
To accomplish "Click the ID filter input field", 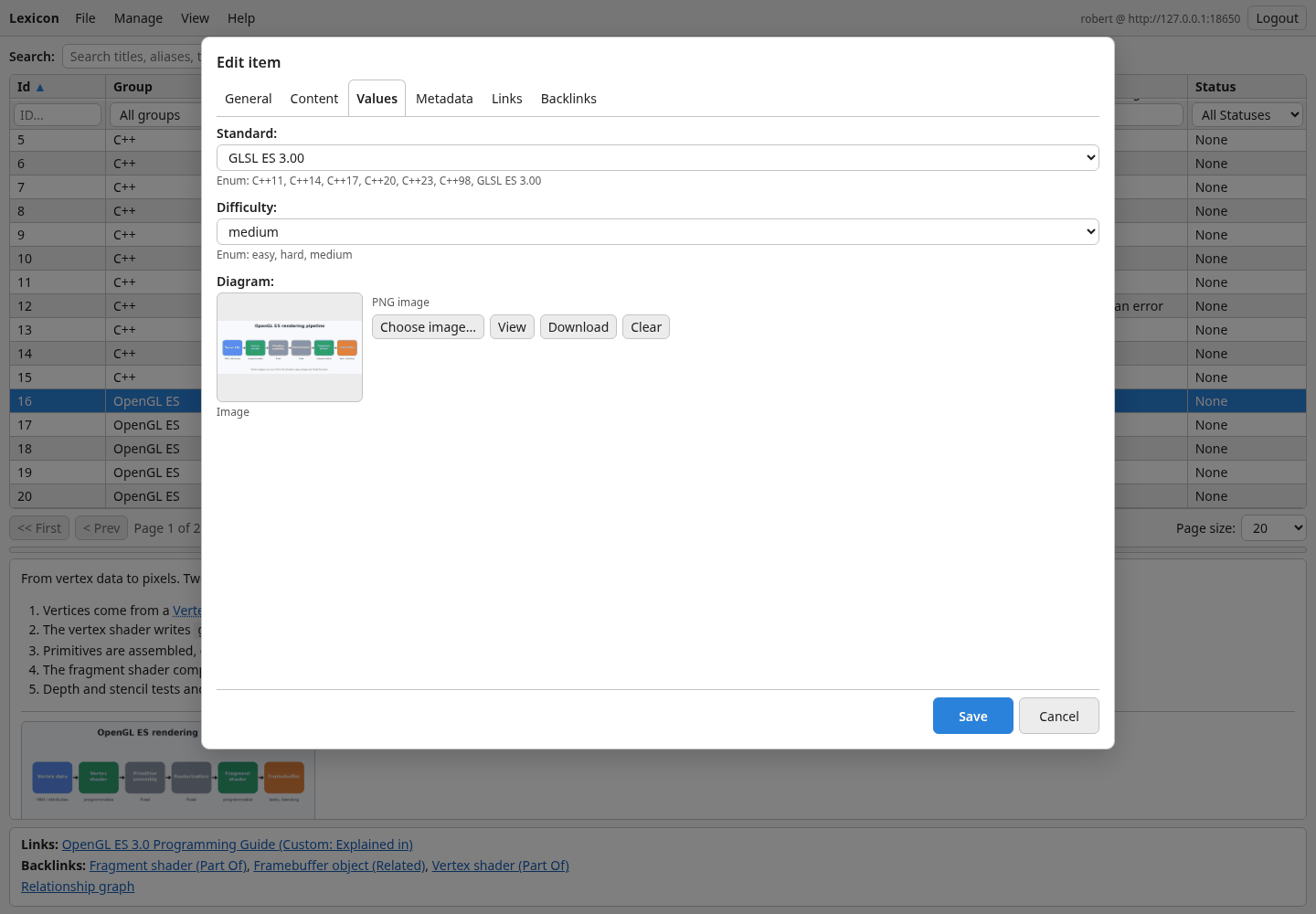I will (x=58, y=115).
